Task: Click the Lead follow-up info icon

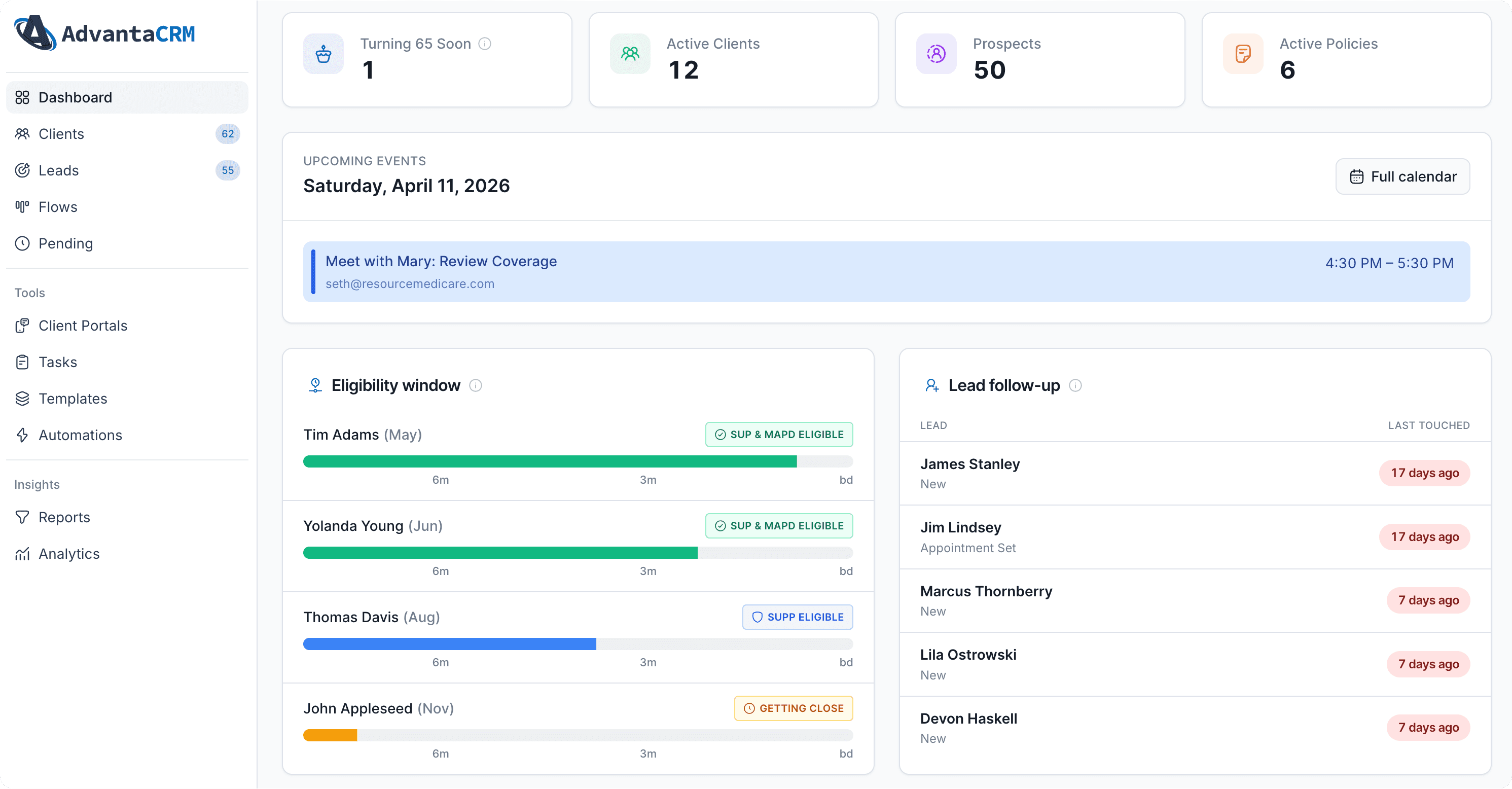Action: 1075,385
